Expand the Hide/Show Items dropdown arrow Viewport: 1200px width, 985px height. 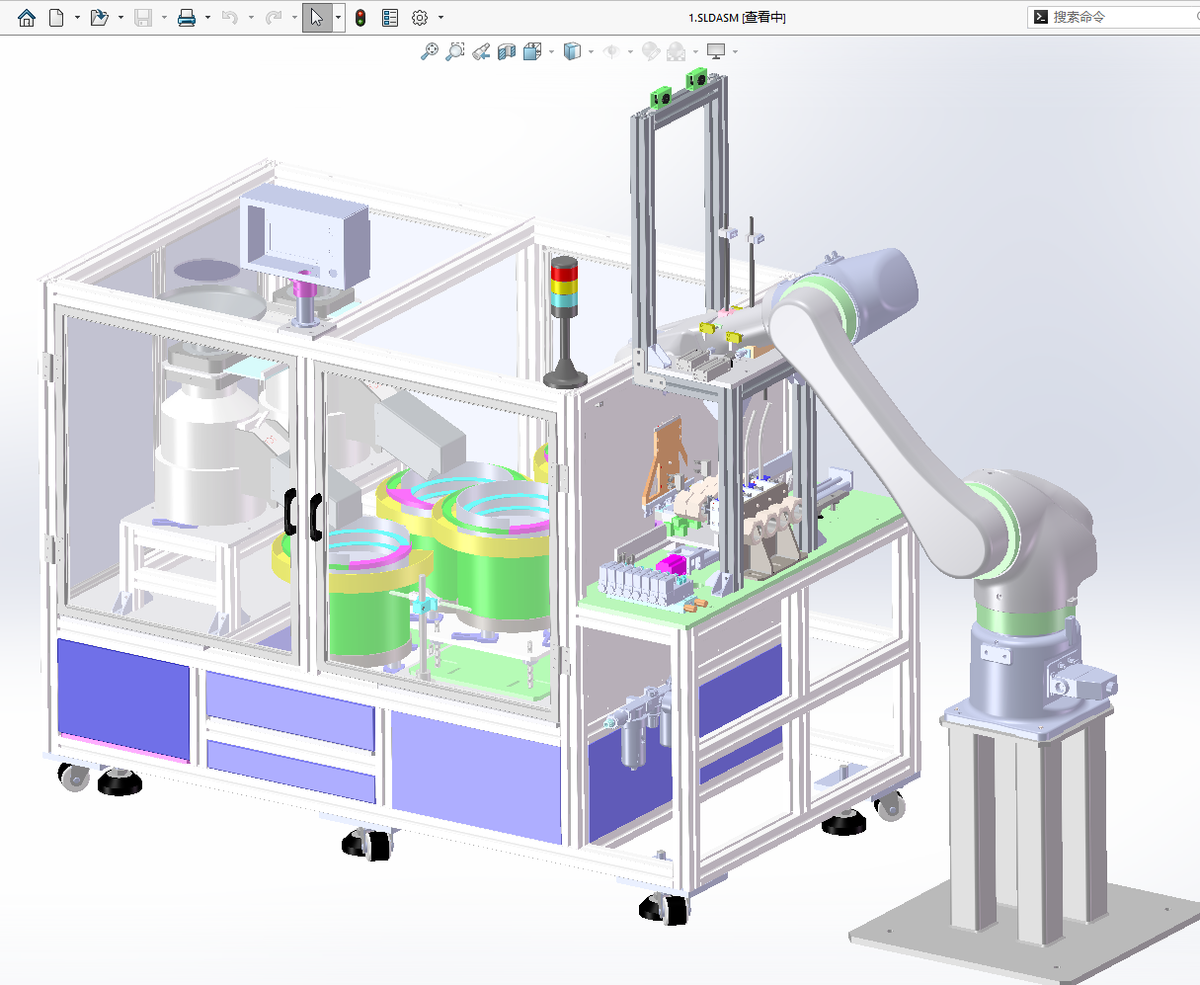coord(630,51)
